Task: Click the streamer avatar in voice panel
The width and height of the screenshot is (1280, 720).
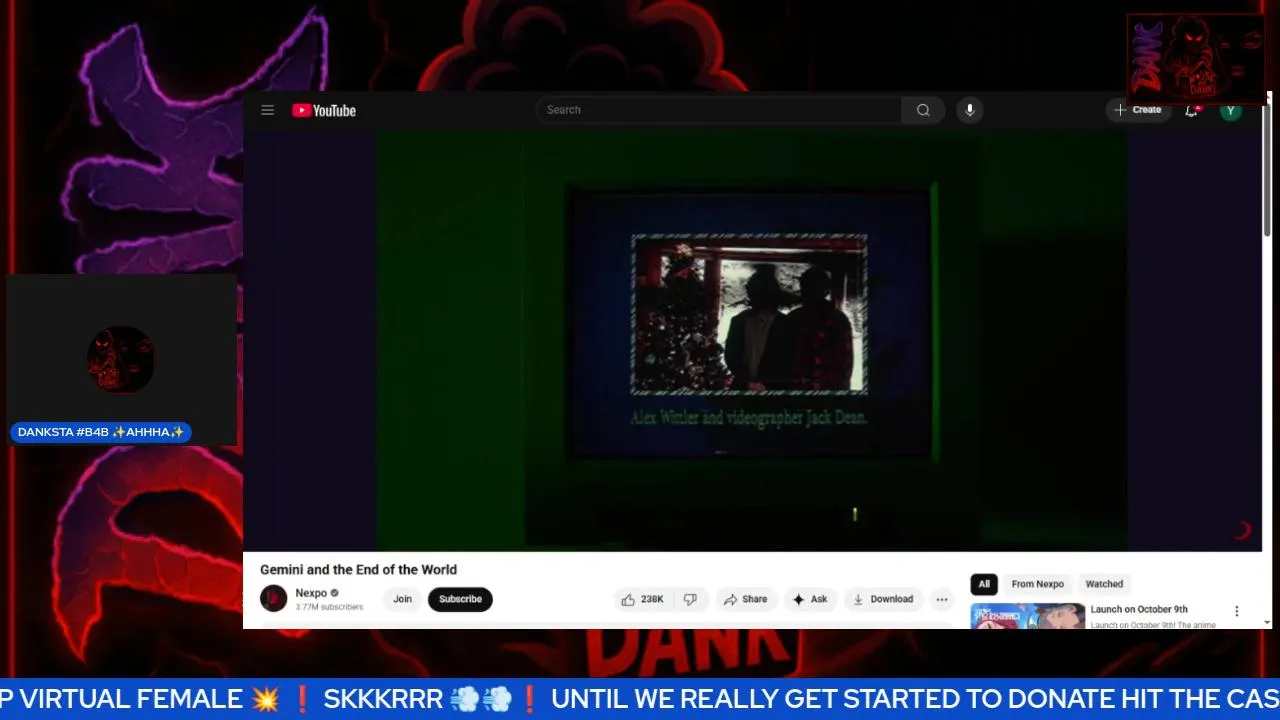Action: tap(121, 358)
